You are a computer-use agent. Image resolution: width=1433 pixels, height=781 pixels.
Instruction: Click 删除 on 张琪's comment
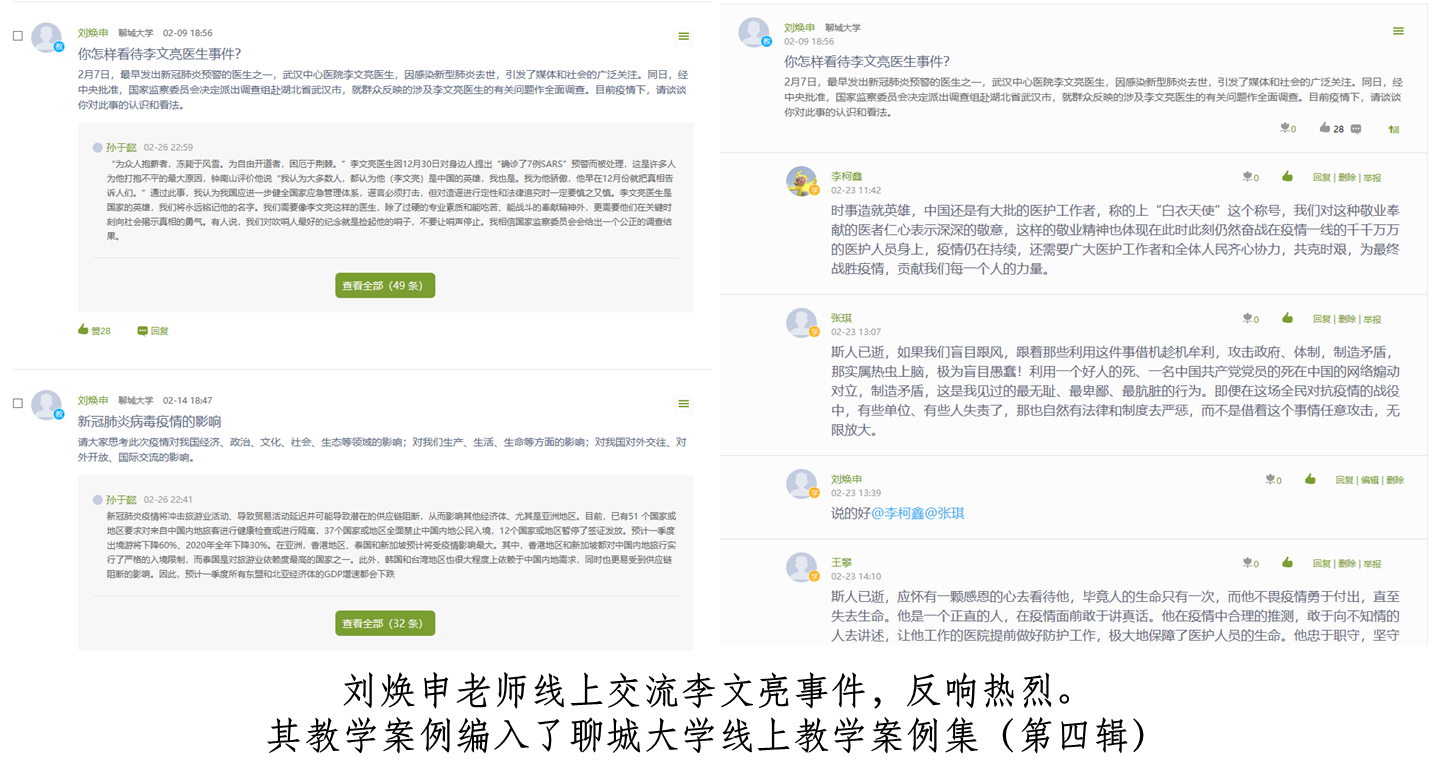1346,319
